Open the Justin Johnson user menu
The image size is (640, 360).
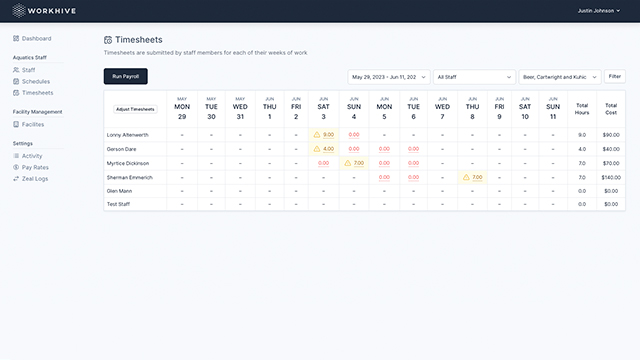pyautogui.click(x=599, y=11)
